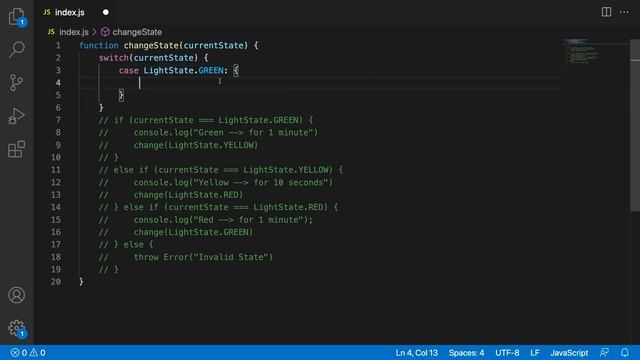Viewport: 640px width, 360px height.
Task: Open the Explorer view in activity bar
Action: click(16, 16)
